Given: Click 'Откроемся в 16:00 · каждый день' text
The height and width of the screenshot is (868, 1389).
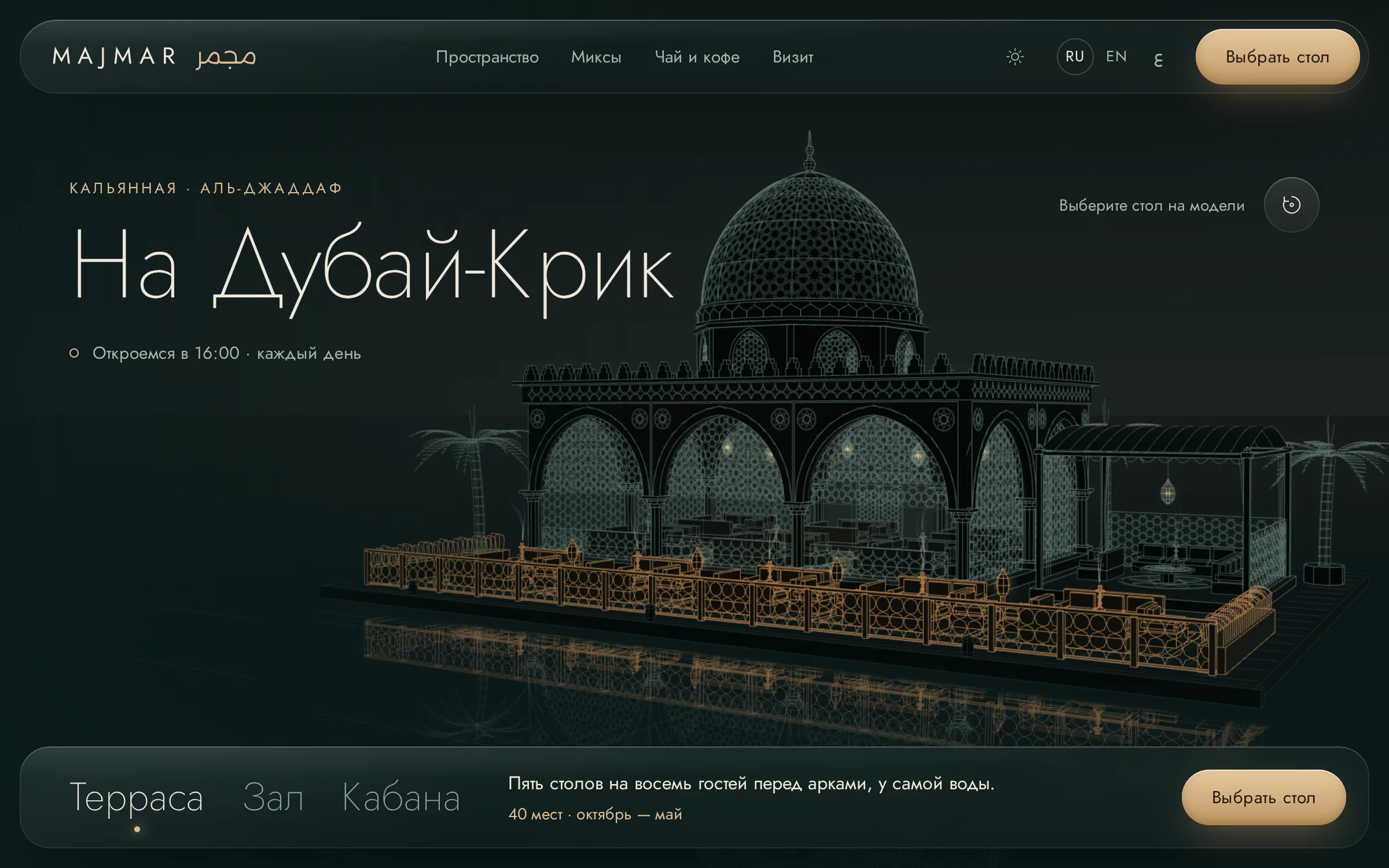Looking at the screenshot, I should [x=226, y=354].
